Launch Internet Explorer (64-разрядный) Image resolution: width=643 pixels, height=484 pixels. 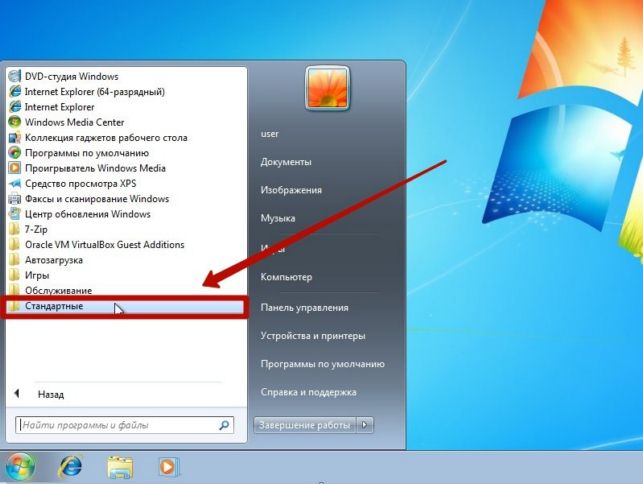[87, 91]
